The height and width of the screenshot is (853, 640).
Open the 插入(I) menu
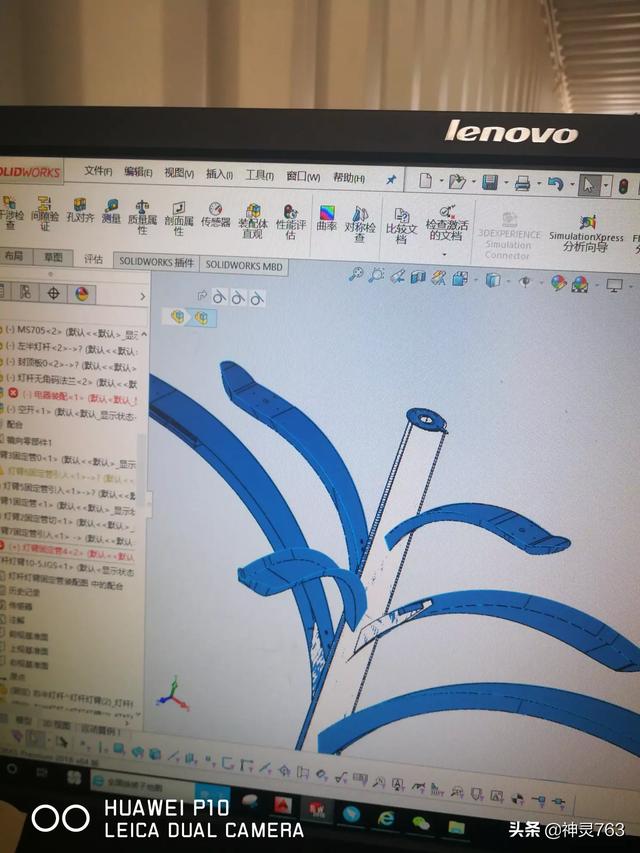[219, 174]
